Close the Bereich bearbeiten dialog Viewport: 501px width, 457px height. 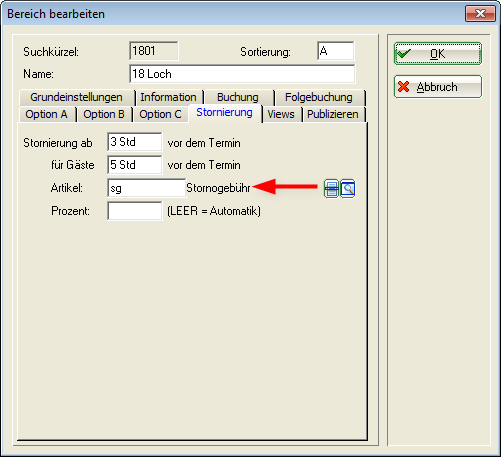(480, 14)
